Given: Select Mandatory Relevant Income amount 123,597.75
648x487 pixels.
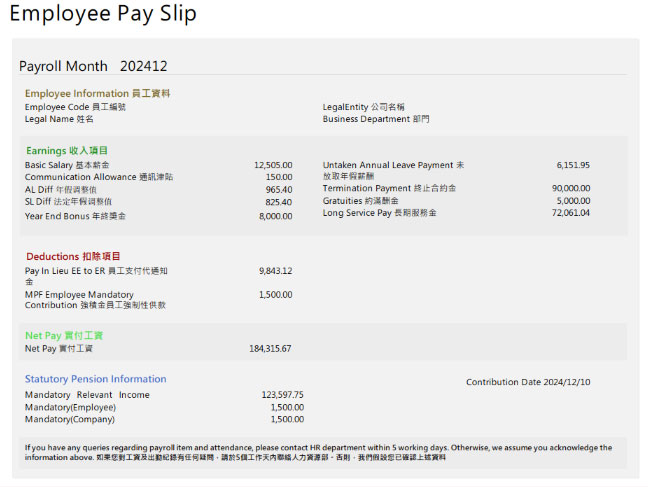Looking at the screenshot, I should click(283, 395).
